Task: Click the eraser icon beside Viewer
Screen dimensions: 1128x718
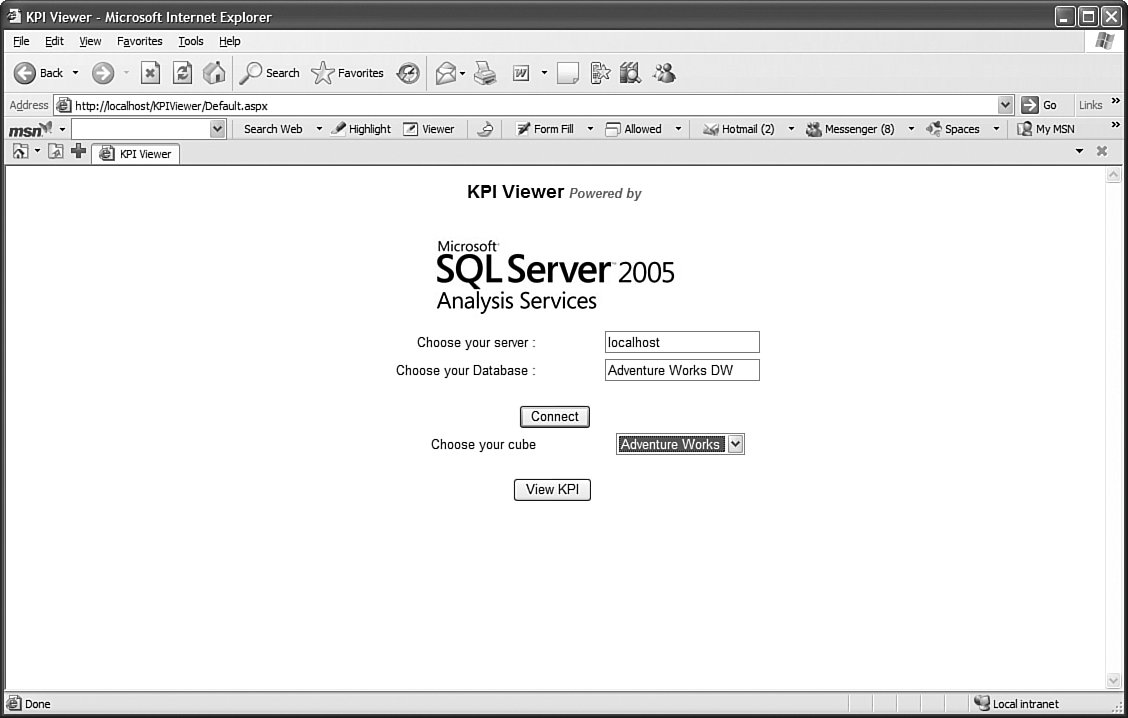Action: (486, 129)
